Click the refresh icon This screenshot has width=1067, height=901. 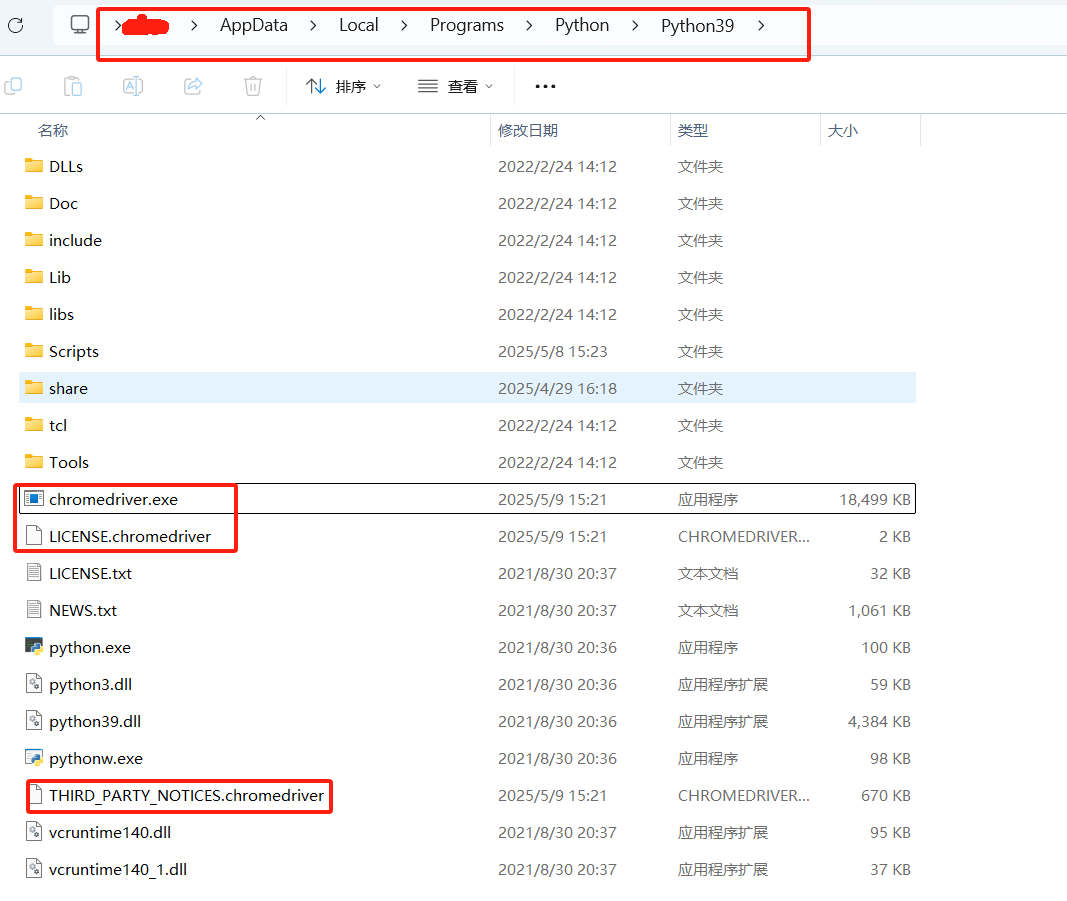pos(16,26)
